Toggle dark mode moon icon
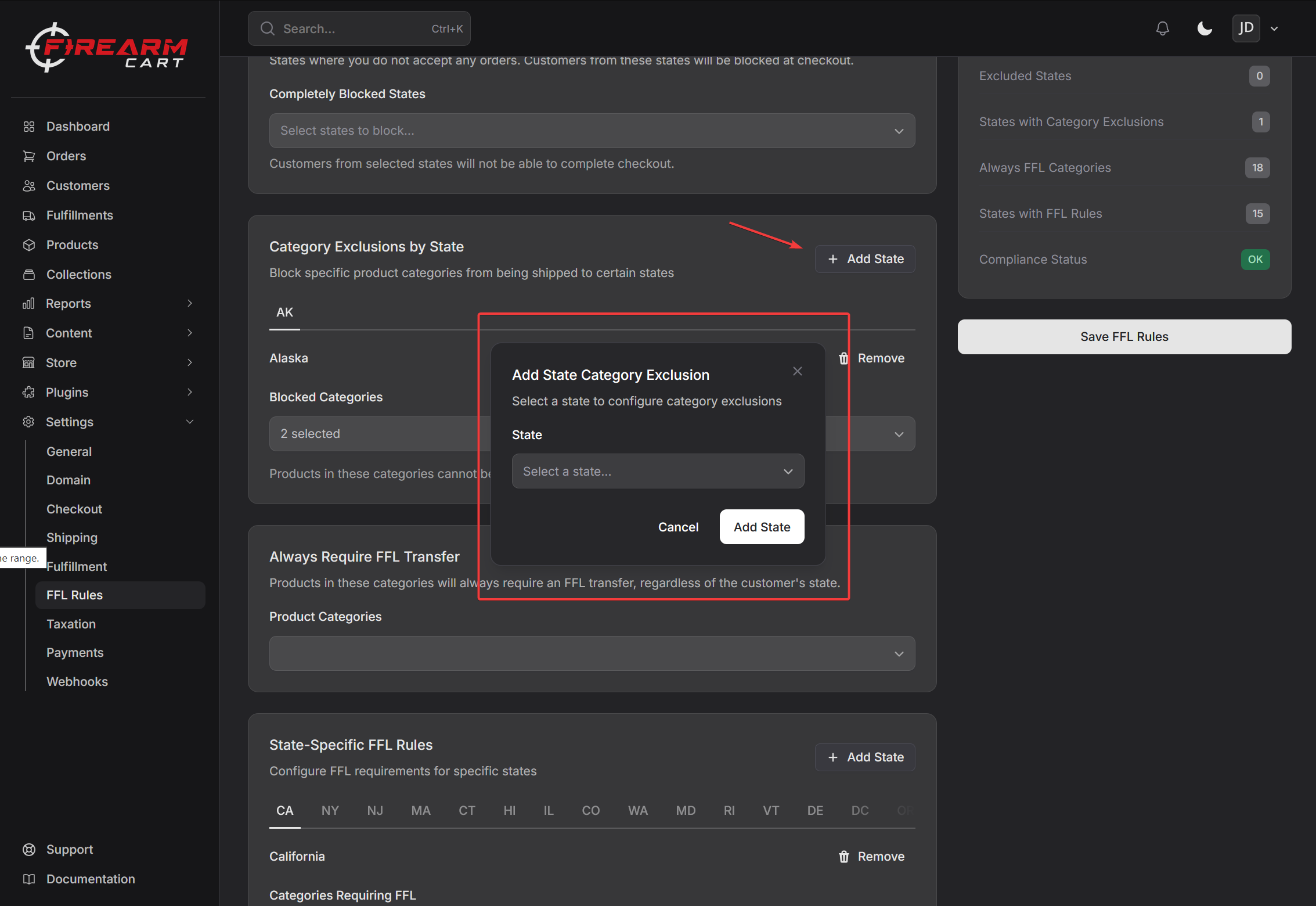The width and height of the screenshot is (1316, 906). point(1205,28)
